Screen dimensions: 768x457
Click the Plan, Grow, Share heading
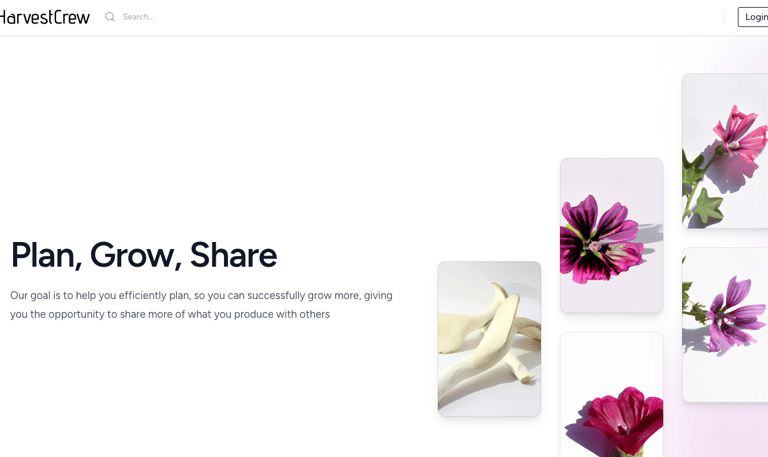[x=144, y=255]
